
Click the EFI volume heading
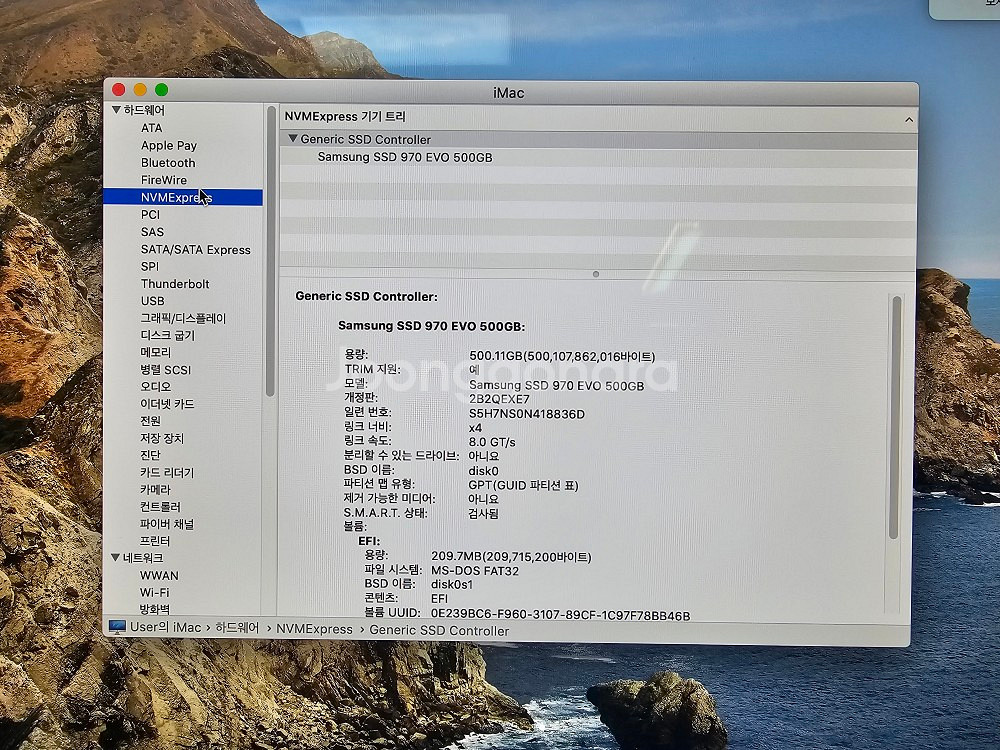point(369,541)
